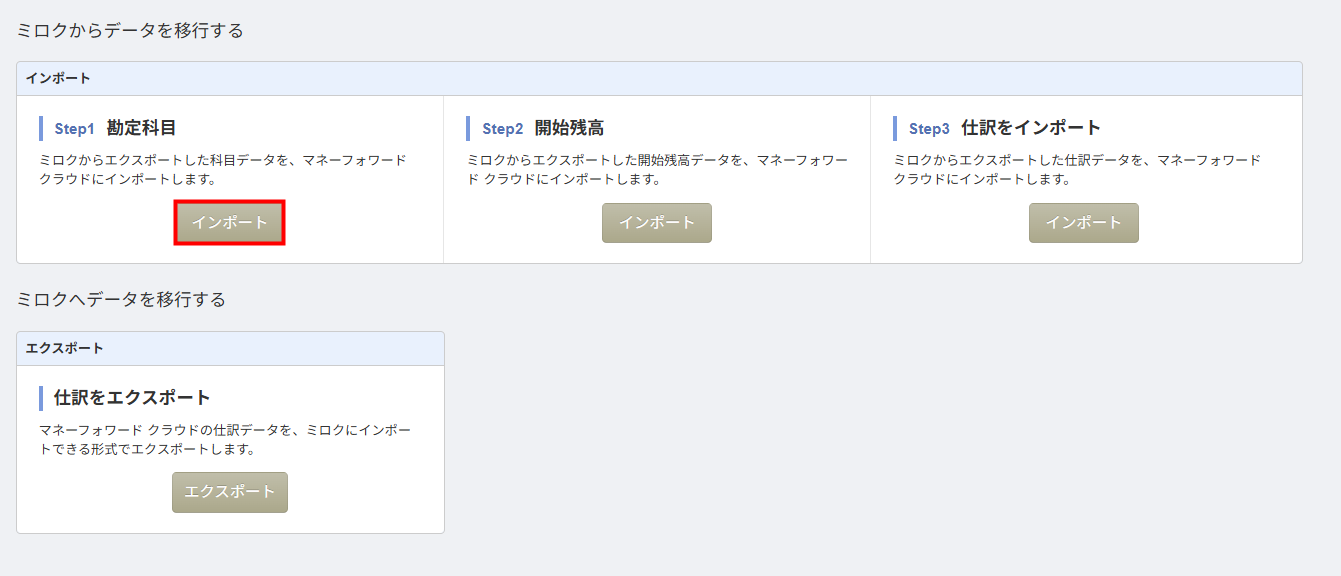Click the export description text about ミロク format
The height and width of the screenshot is (576, 1341).
click(225, 439)
